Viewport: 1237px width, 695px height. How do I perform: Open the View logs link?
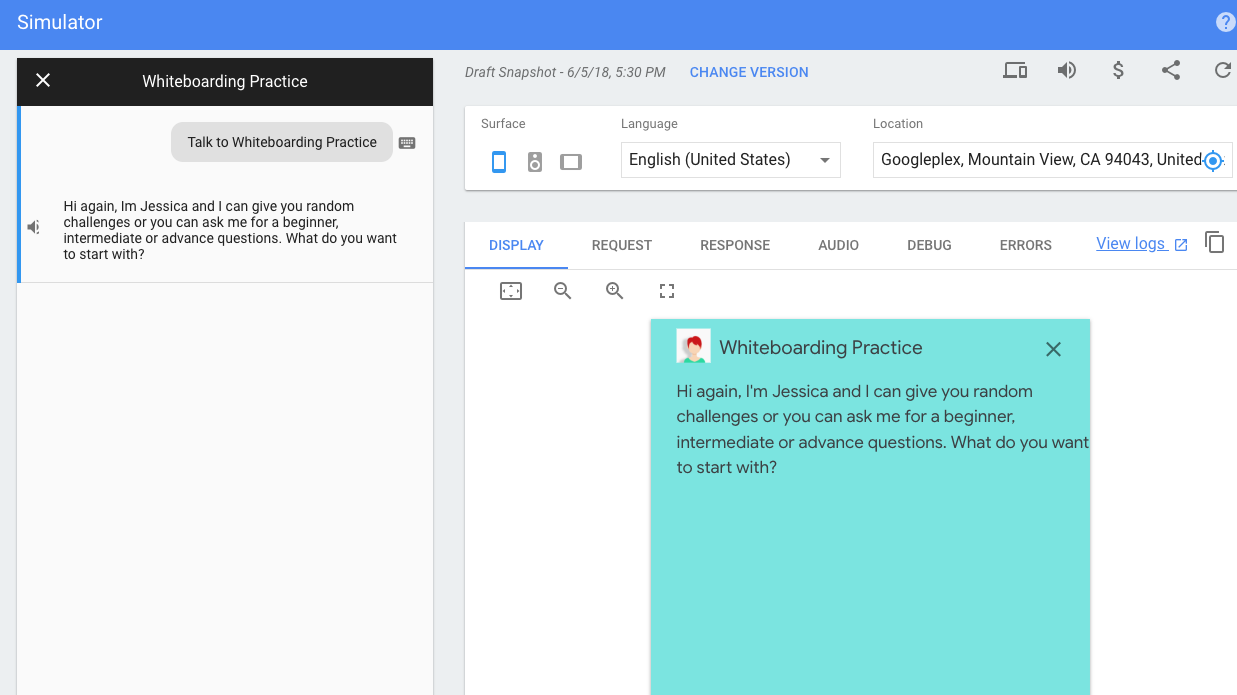click(x=1142, y=244)
